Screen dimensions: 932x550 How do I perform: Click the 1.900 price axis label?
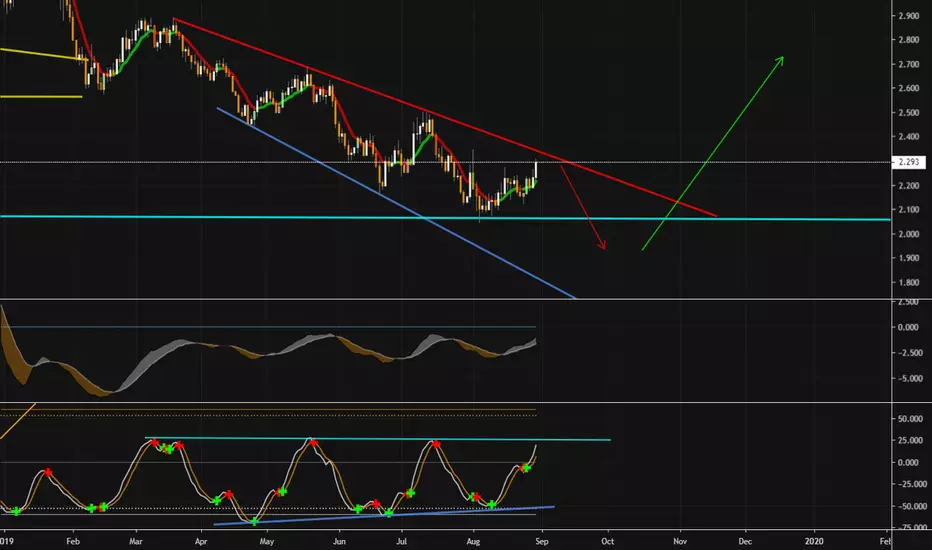pyautogui.click(x=909, y=258)
